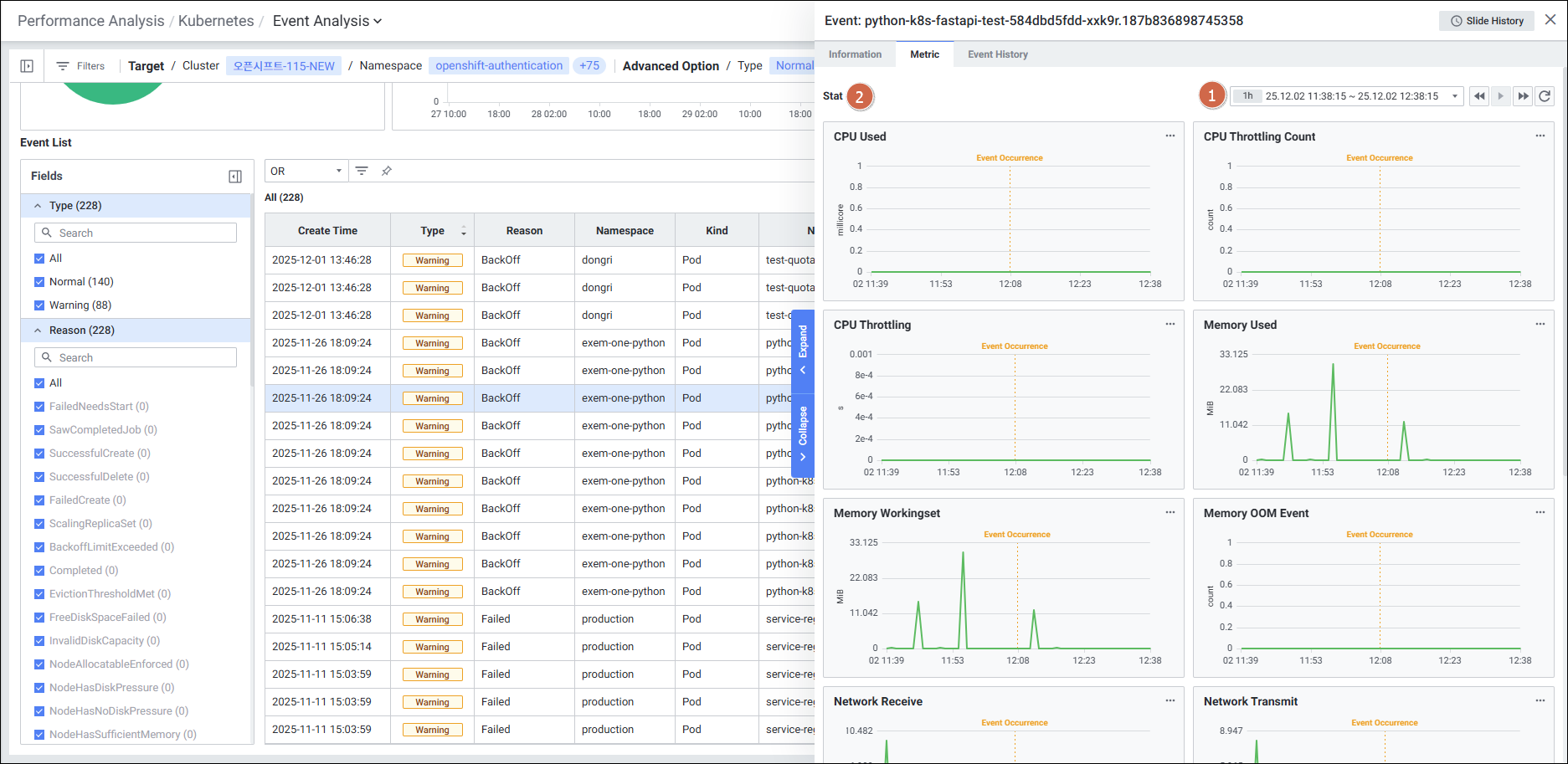The image size is (1568, 764).
Task: Open CPU Used chart options menu
Action: coord(1170,136)
